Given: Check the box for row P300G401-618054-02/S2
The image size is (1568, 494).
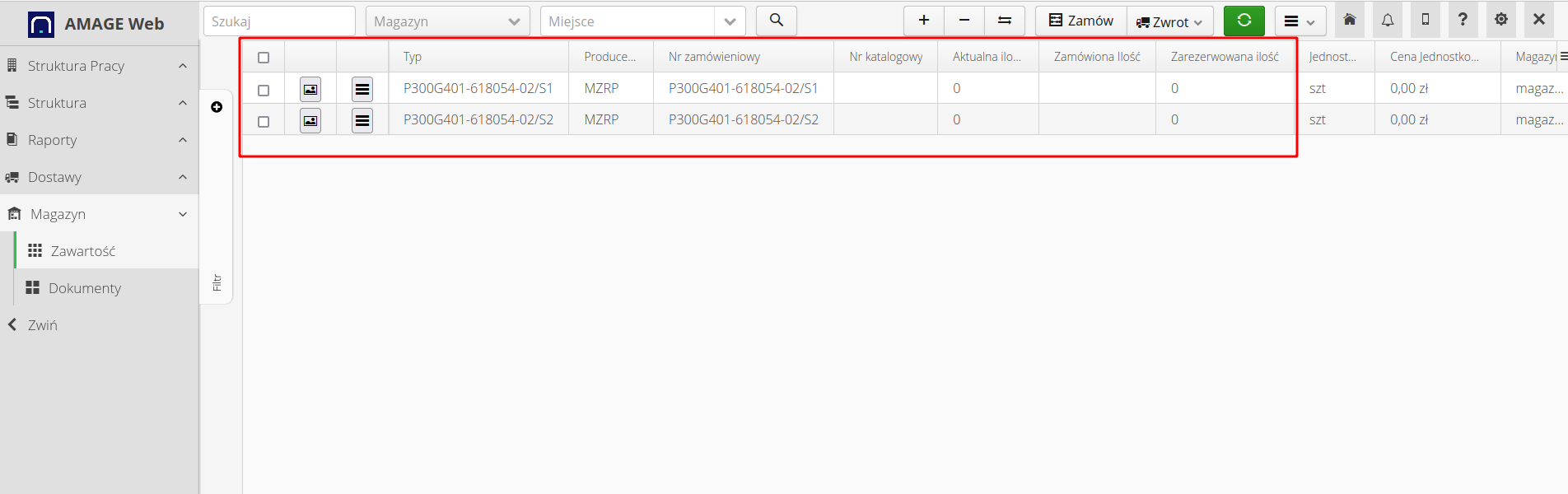Looking at the screenshot, I should 264,121.
